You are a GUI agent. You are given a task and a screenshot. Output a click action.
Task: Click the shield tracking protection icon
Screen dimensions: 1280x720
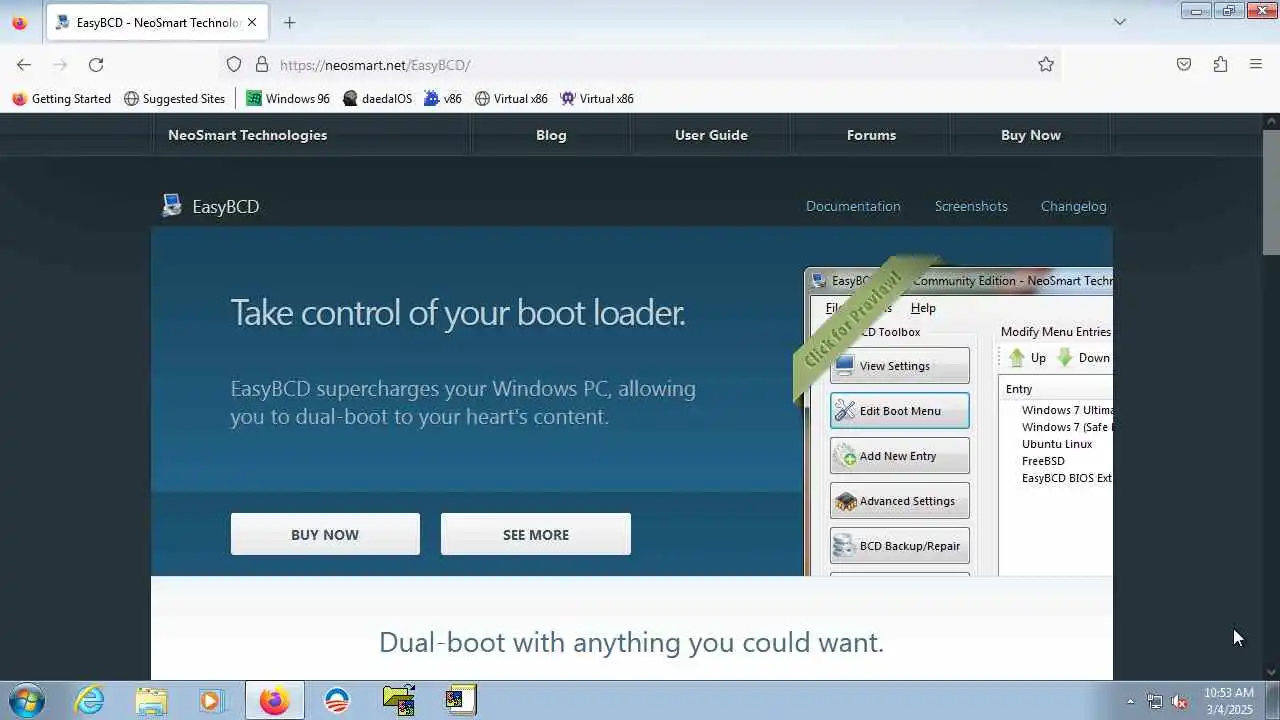click(x=234, y=64)
